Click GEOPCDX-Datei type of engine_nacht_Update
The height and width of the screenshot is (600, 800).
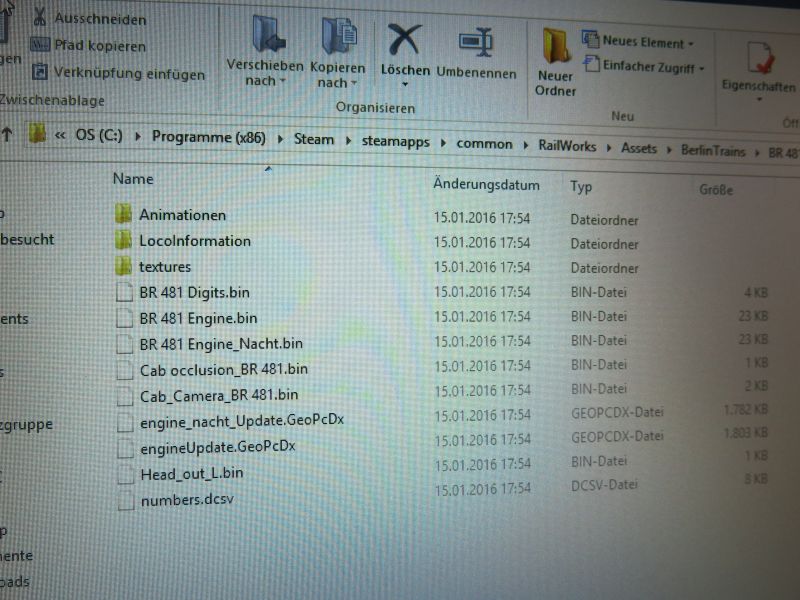(617, 412)
